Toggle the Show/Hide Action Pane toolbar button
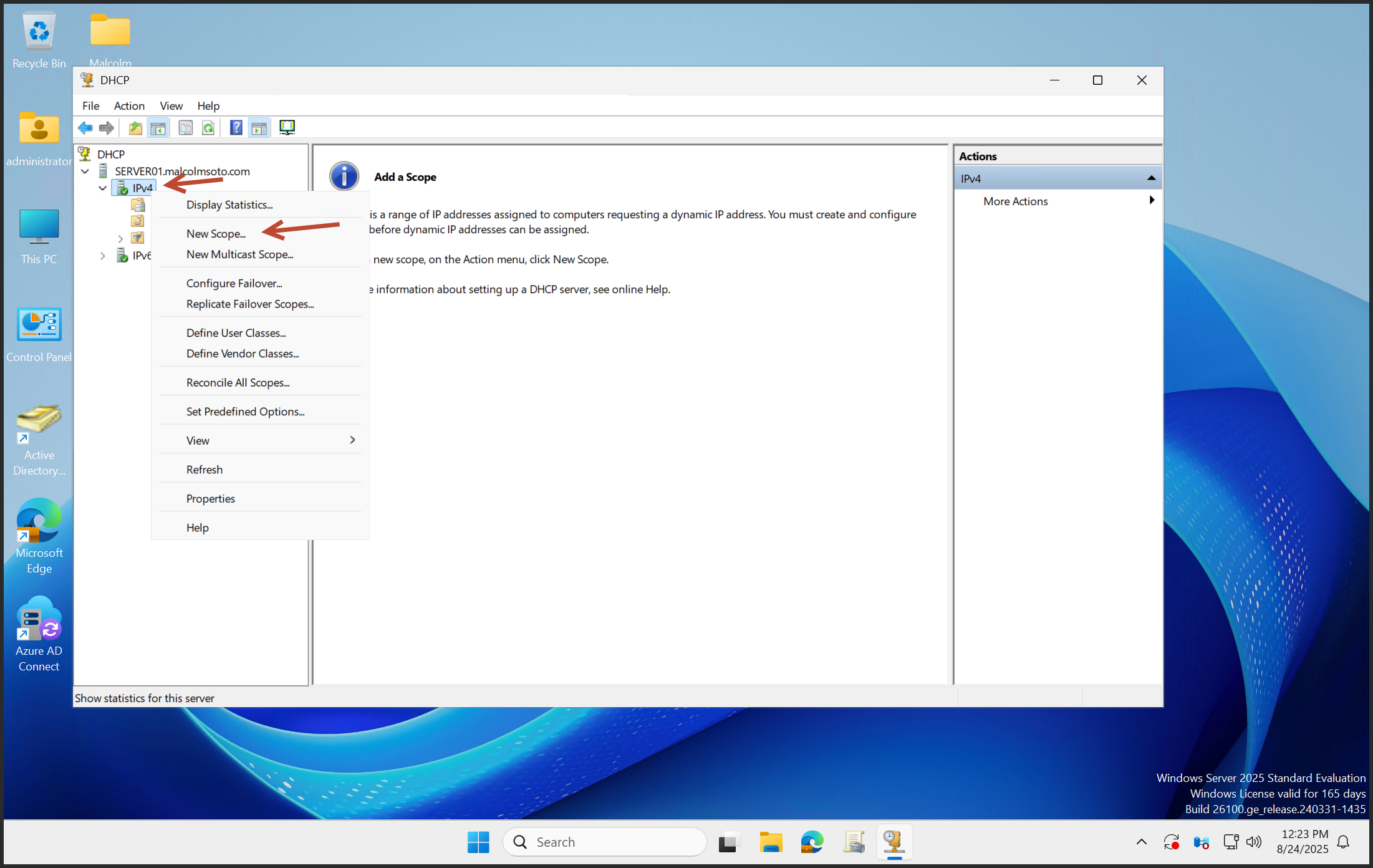This screenshot has width=1373, height=868. [x=259, y=128]
